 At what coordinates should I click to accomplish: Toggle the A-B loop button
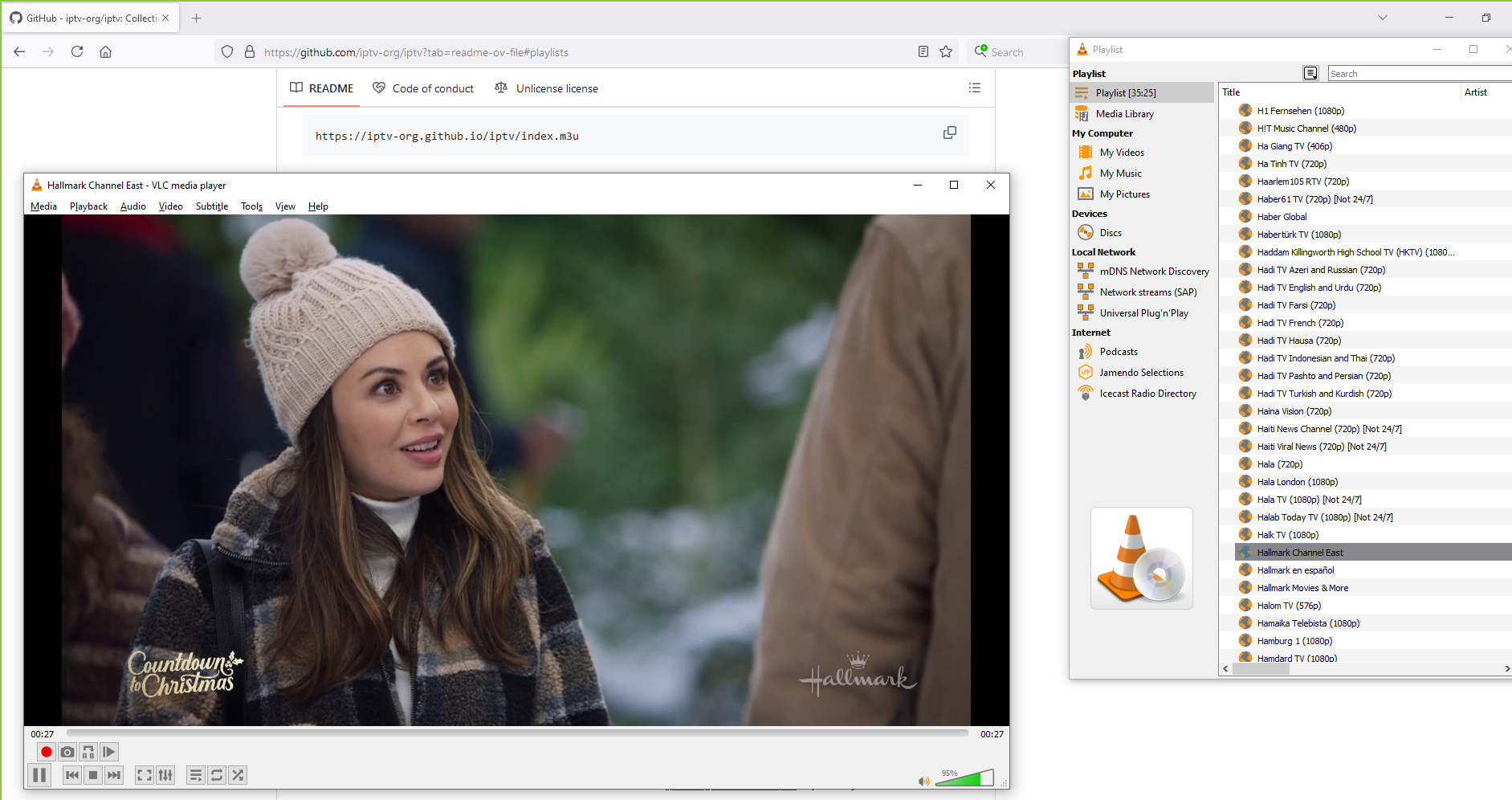pos(88,752)
